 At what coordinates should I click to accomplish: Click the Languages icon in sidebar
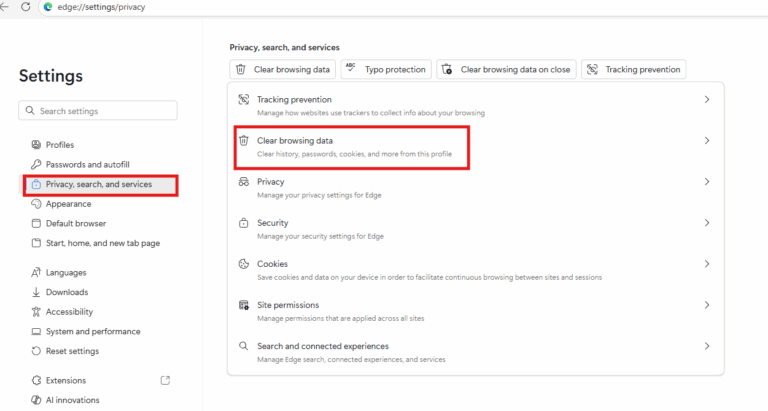[36, 272]
